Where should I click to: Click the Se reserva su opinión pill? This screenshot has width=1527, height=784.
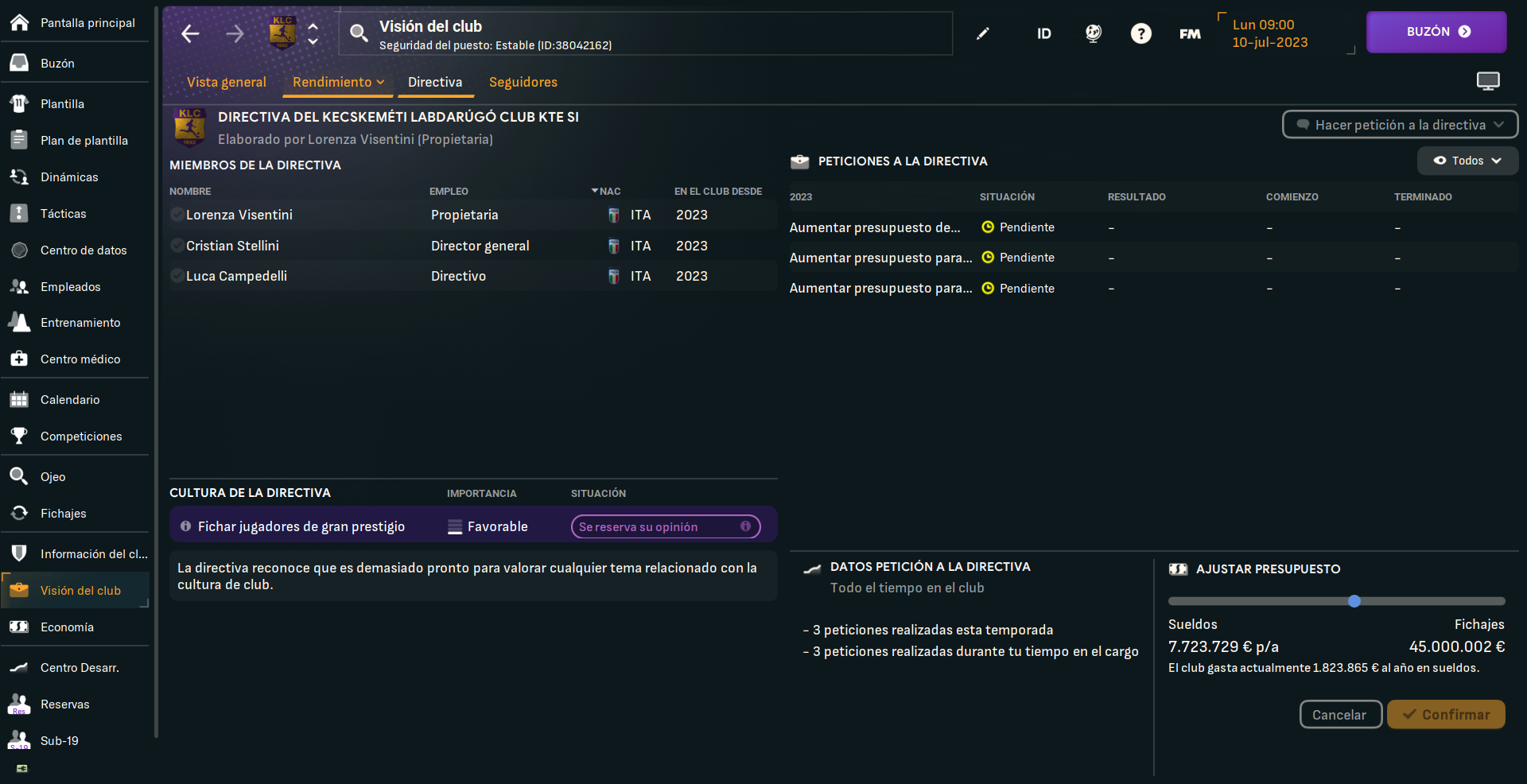point(665,526)
